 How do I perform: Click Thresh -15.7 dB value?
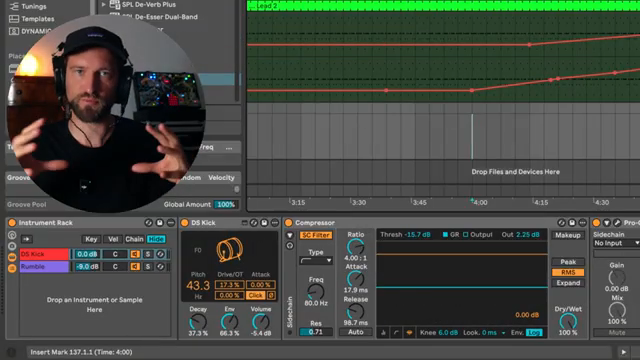417,235
